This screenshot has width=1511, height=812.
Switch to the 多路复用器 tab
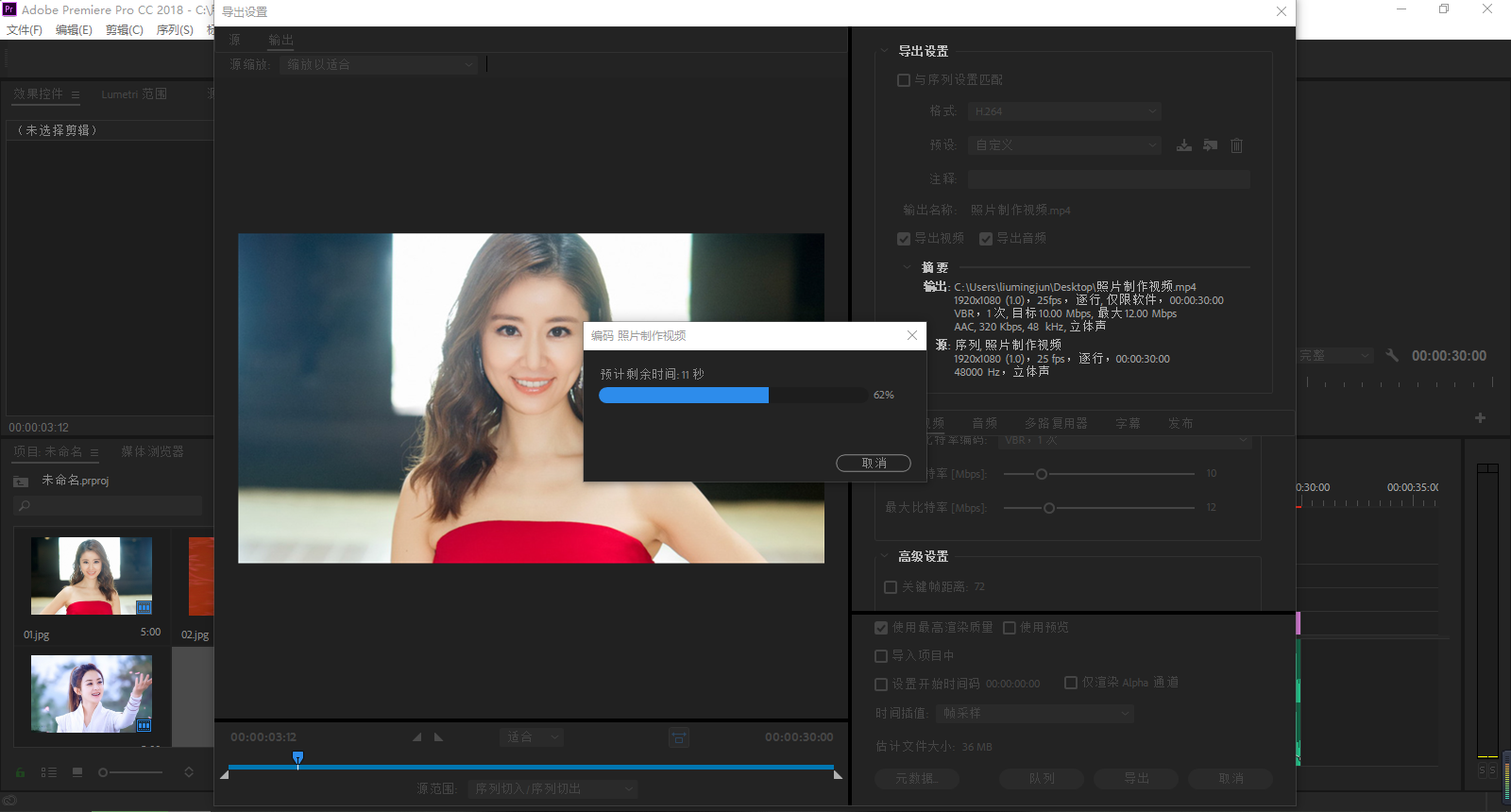pyautogui.click(x=1056, y=423)
